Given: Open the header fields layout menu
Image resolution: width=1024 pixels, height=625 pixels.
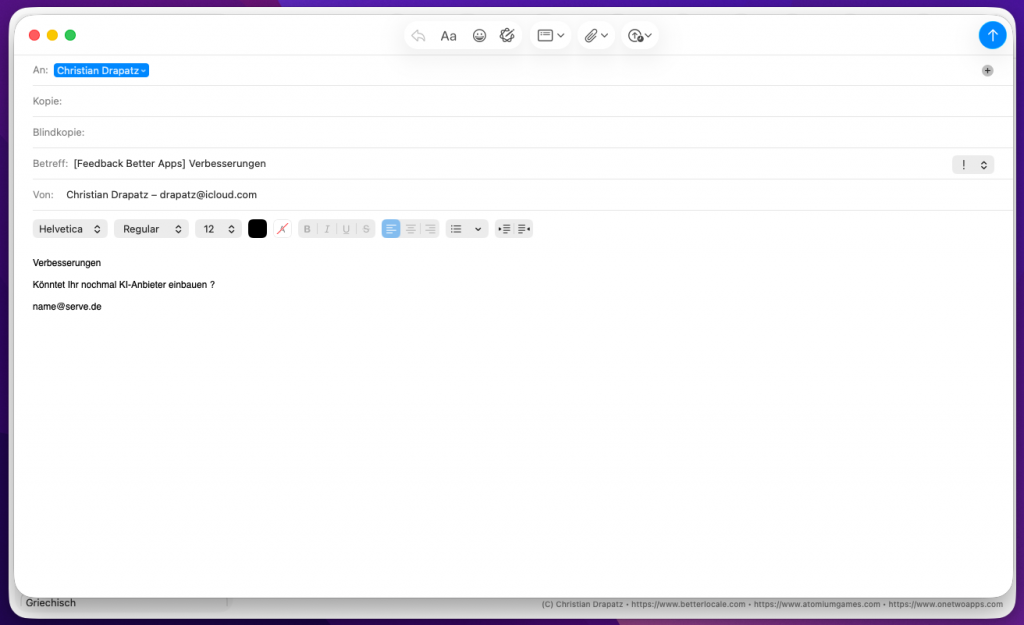Looking at the screenshot, I should click(551, 36).
